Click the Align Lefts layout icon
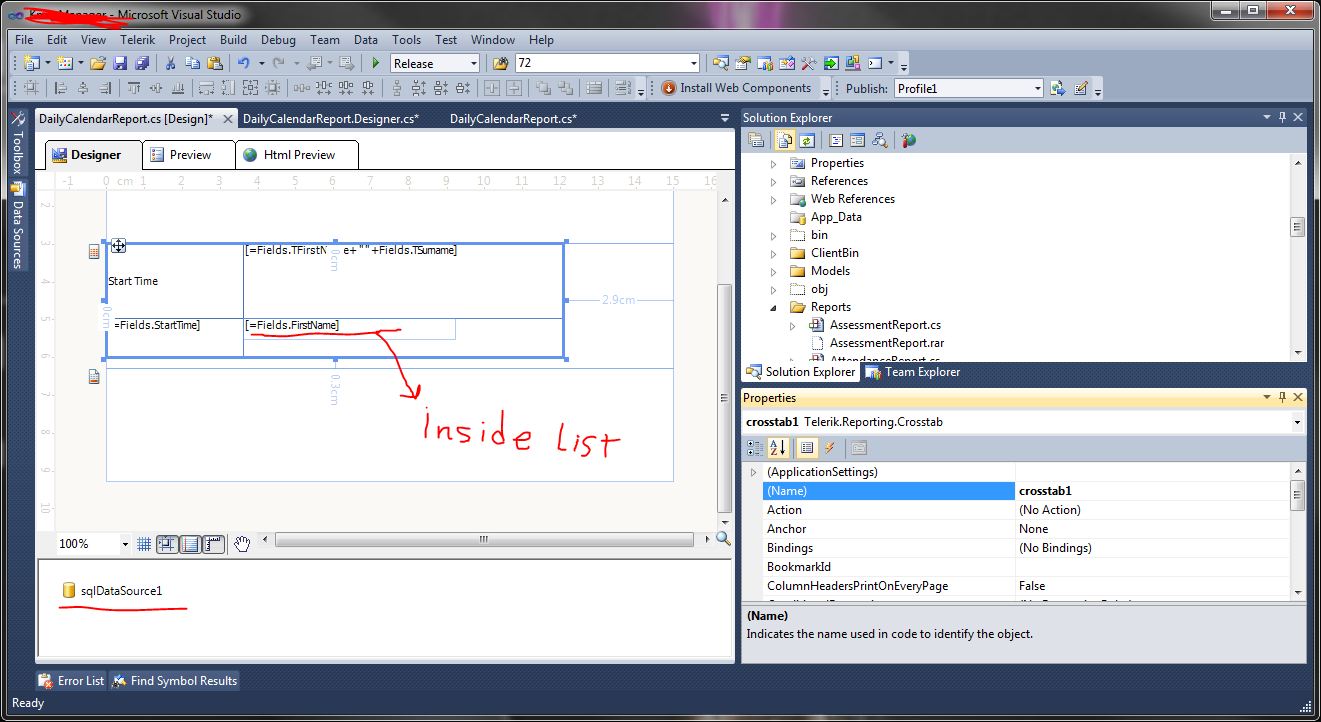The width and height of the screenshot is (1321, 722). pyautogui.click(x=62, y=88)
